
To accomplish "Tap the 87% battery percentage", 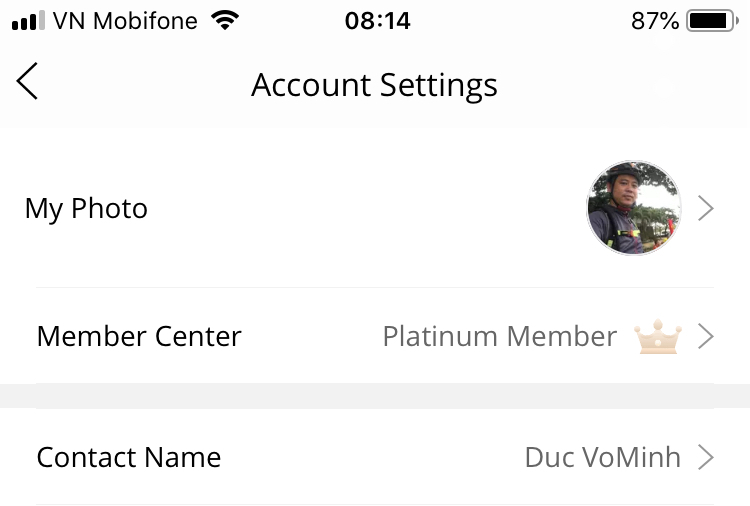I will pyautogui.click(x=655, y=21).
